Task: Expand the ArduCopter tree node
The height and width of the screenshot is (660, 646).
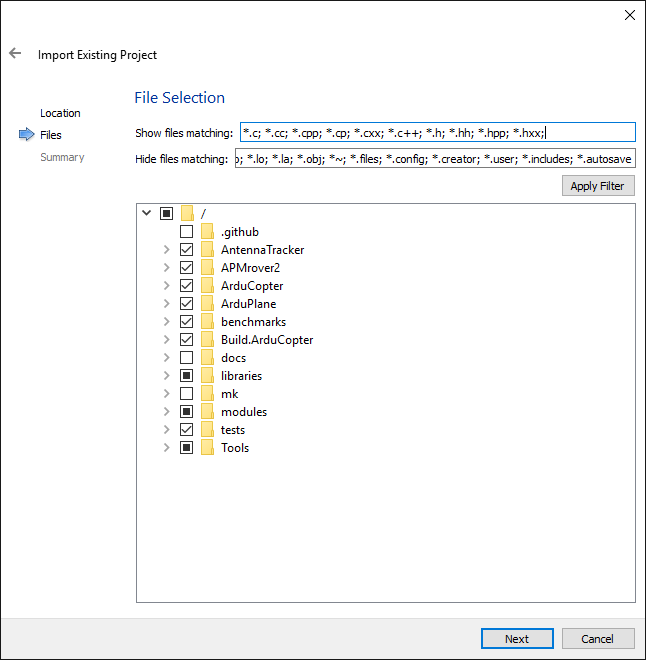Action: [x=167, y=286]
